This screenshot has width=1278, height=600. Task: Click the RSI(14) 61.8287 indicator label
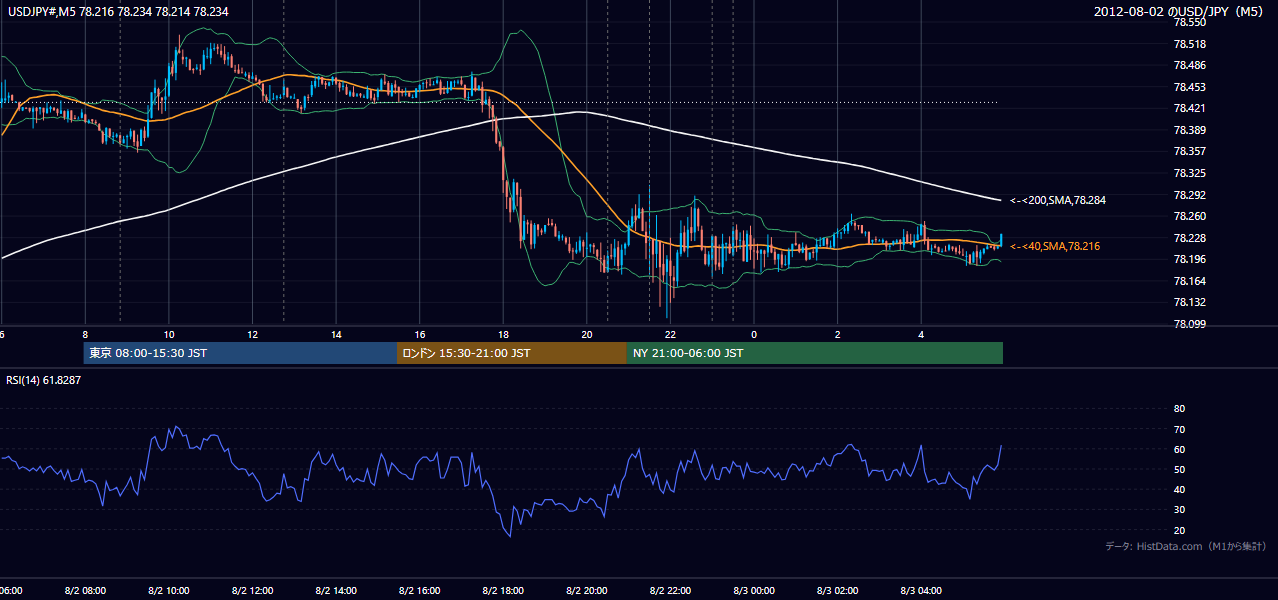point(43,380)
